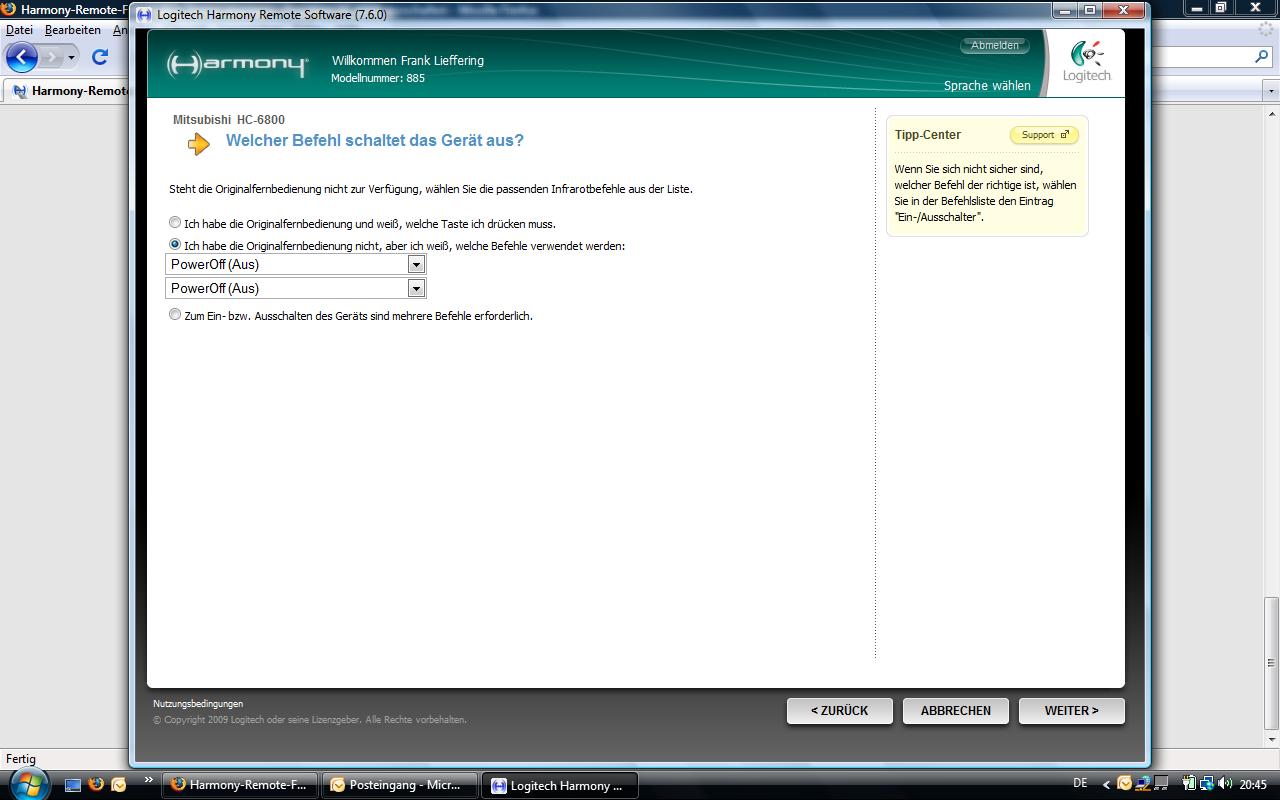Select 'Originalfernbedienung nicht' radio option

[x=175, y=245]
